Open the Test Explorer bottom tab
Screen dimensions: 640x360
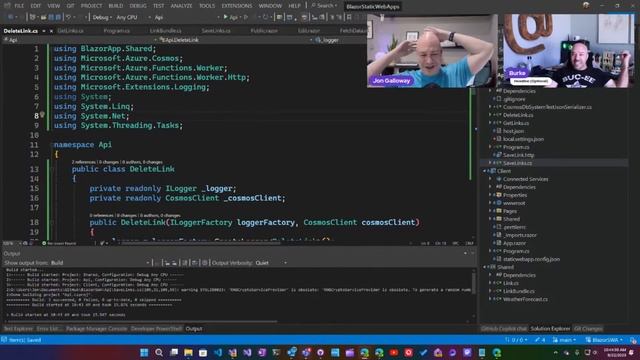click(x=18, y=329)
